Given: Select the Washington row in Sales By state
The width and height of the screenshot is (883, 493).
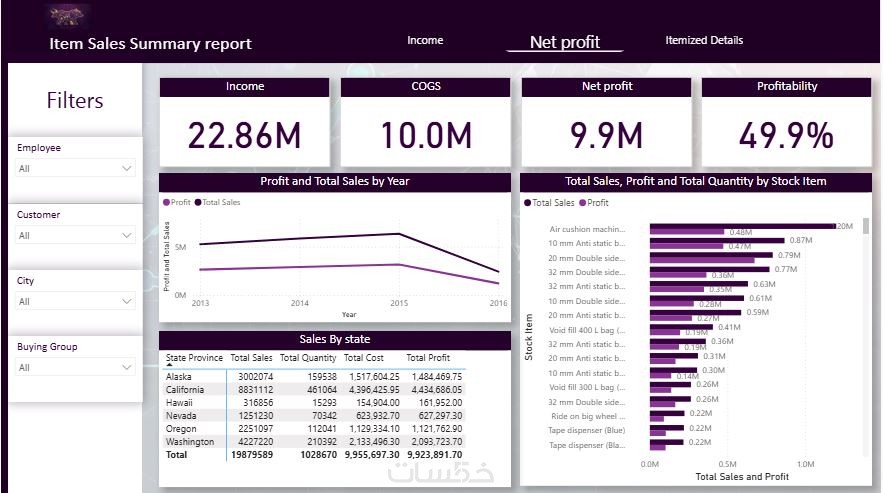Looking at the screenshot, I should (x=314, y=442).
